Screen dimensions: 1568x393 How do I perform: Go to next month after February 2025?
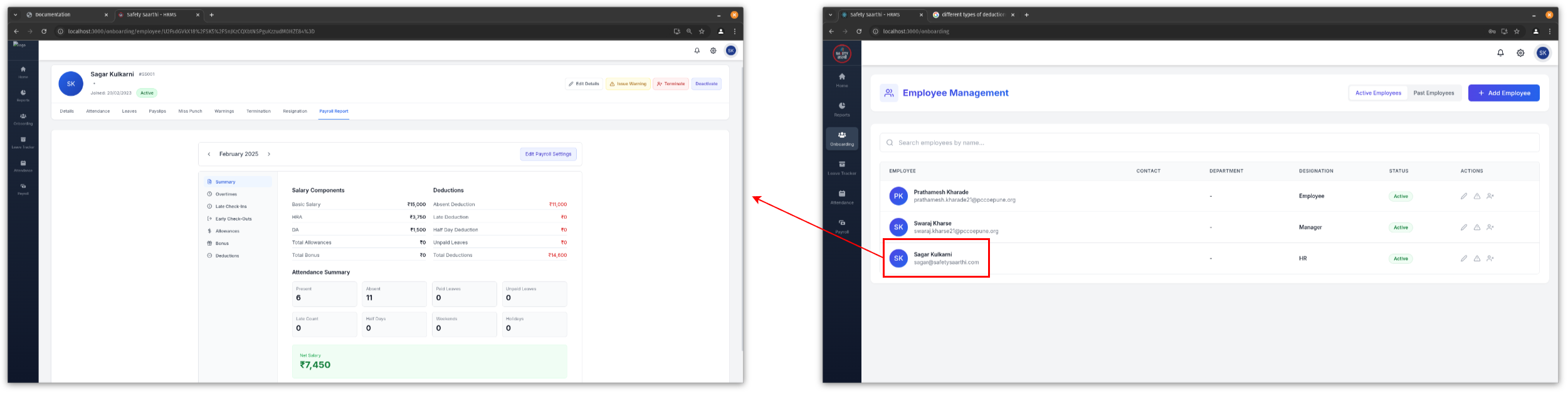269,154
